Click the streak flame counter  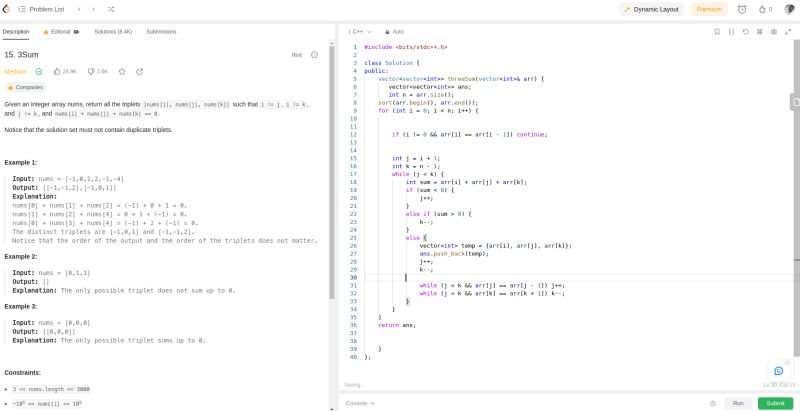click(765, 9)
